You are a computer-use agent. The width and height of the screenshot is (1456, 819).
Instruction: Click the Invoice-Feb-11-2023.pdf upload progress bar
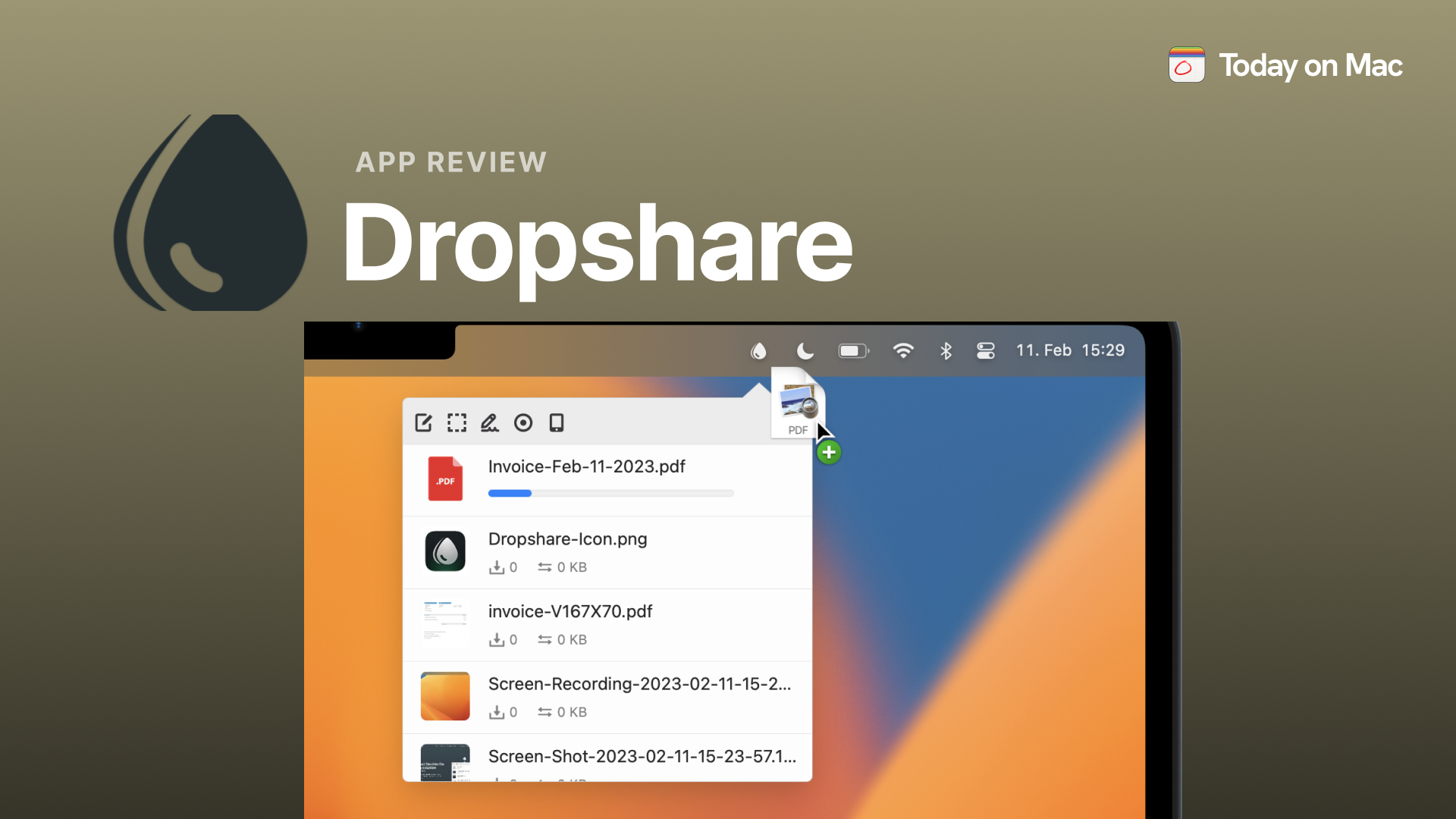[610, 493]
